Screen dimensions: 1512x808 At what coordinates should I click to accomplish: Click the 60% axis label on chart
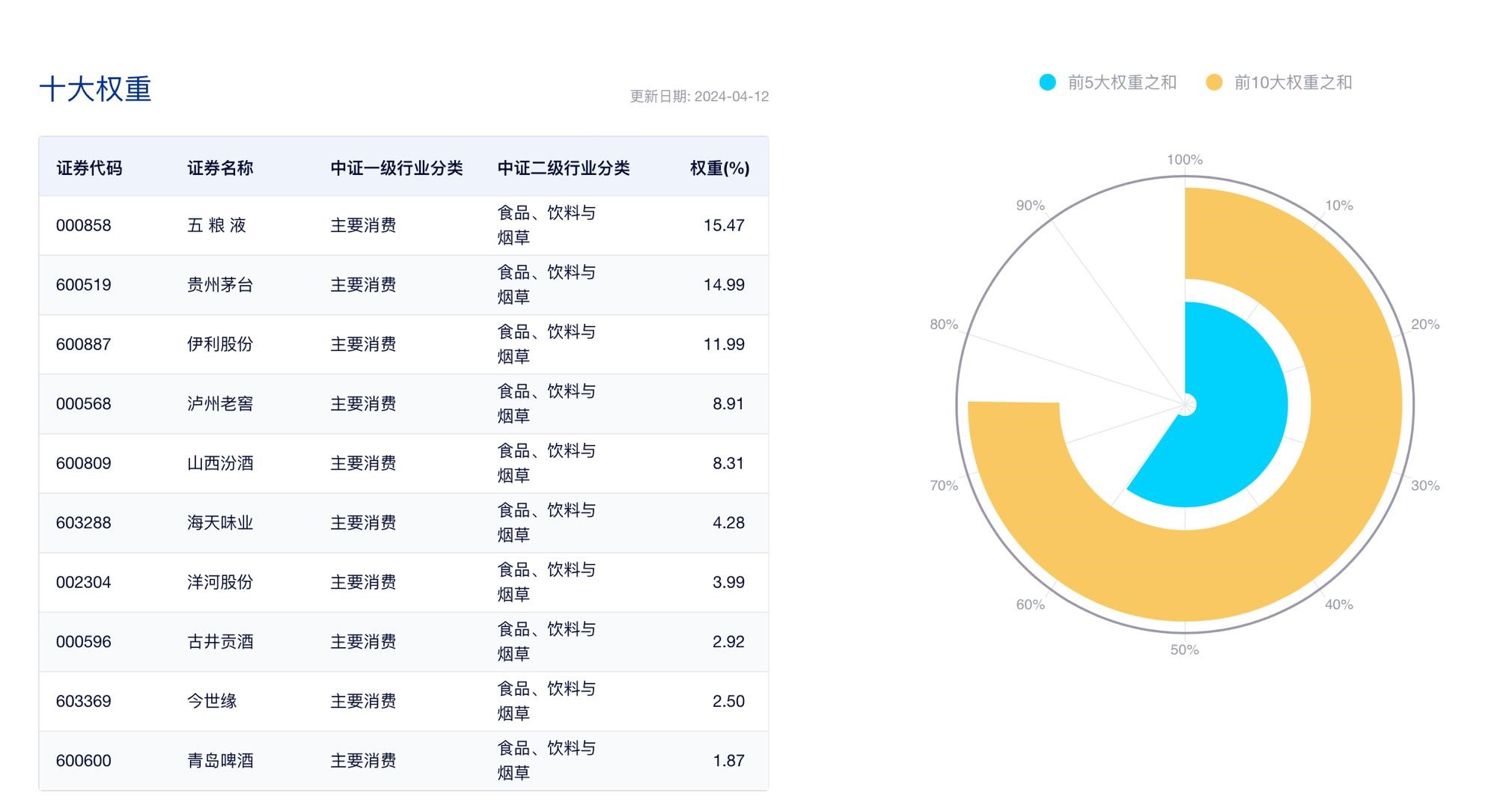click(1030, 604)
